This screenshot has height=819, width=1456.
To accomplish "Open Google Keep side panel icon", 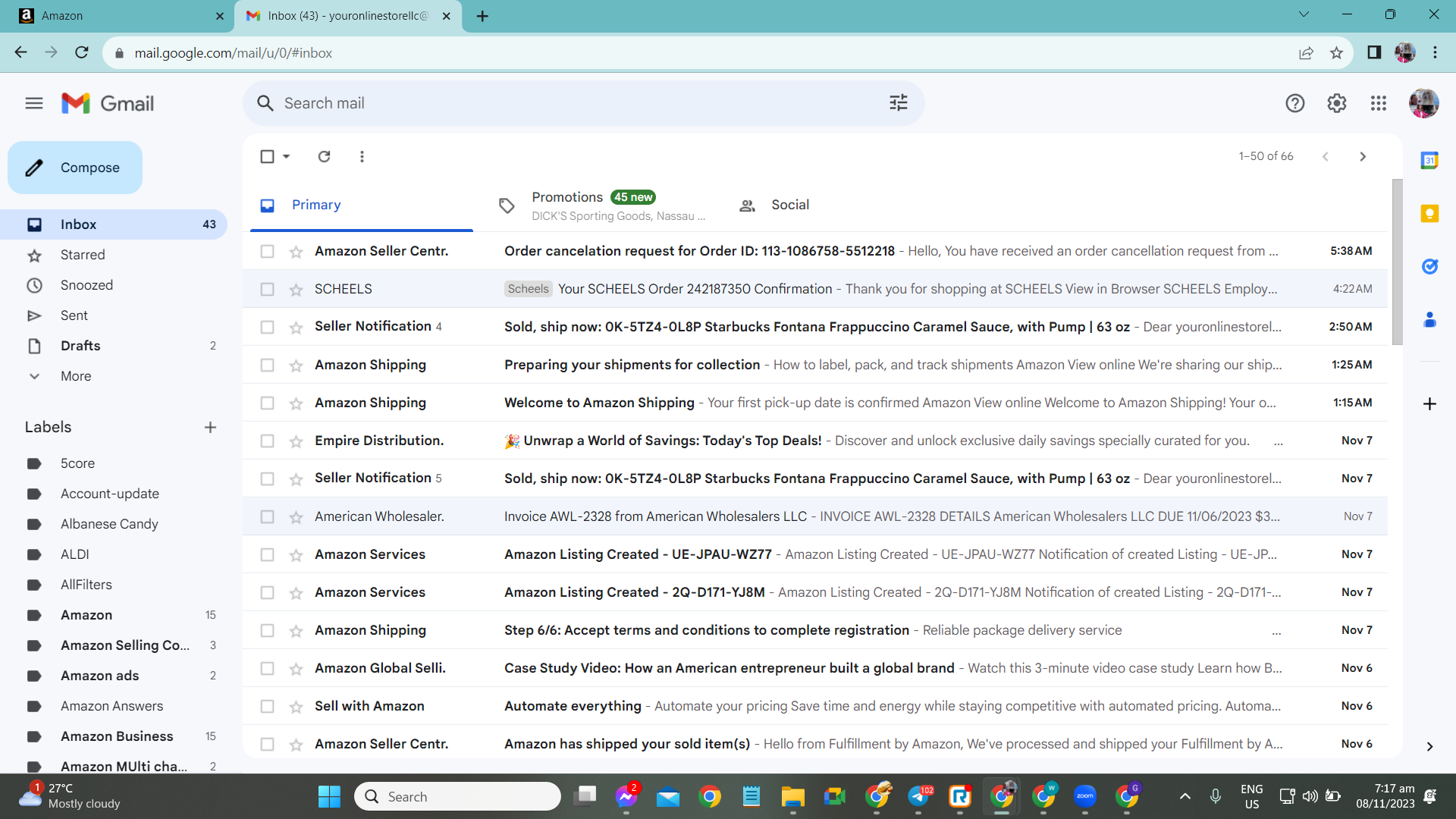I will point(1429,213).
